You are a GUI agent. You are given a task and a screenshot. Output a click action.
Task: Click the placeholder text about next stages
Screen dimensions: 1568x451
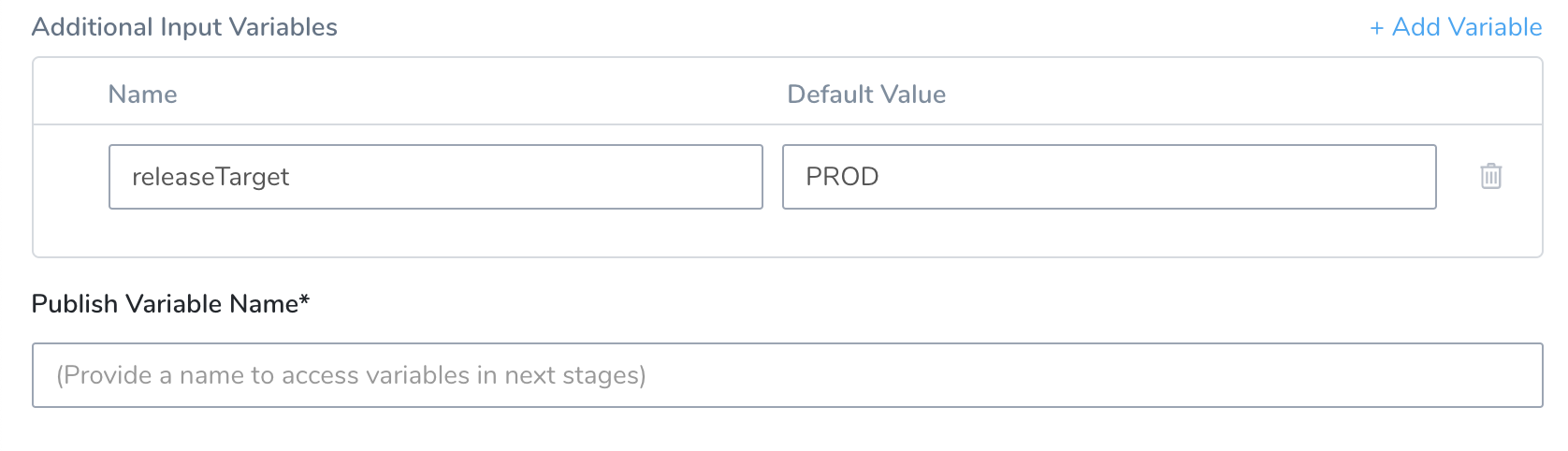click(351, 375)
